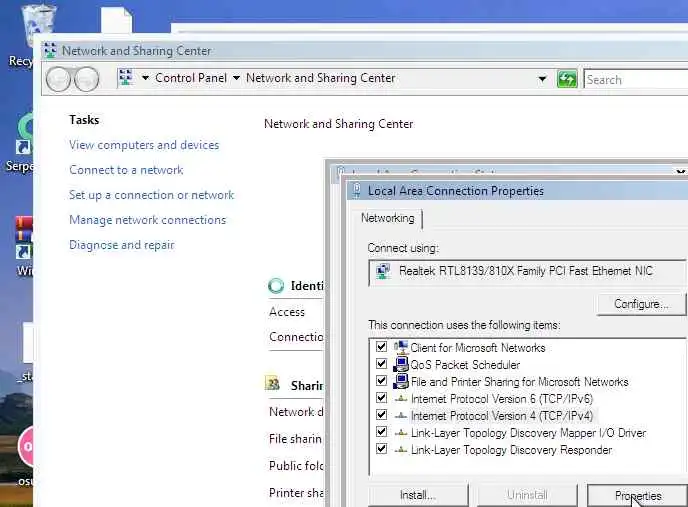The height and width of the screenshot is (507, 688).
Task: Select Internet Protocol Version 6 (TCP/IPv6) item
Action: pyautogui.click(x=502, y=399)
